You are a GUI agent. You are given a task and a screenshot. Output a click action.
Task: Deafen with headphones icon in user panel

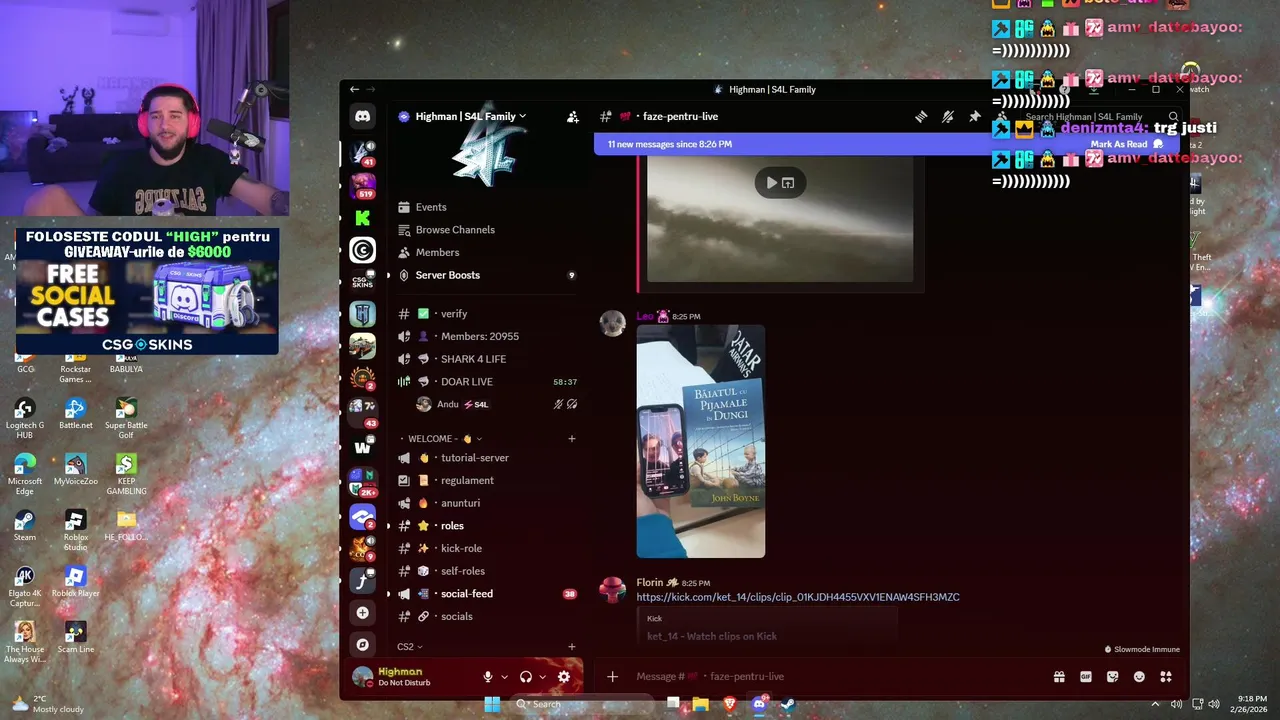click(x=526, y=677)
